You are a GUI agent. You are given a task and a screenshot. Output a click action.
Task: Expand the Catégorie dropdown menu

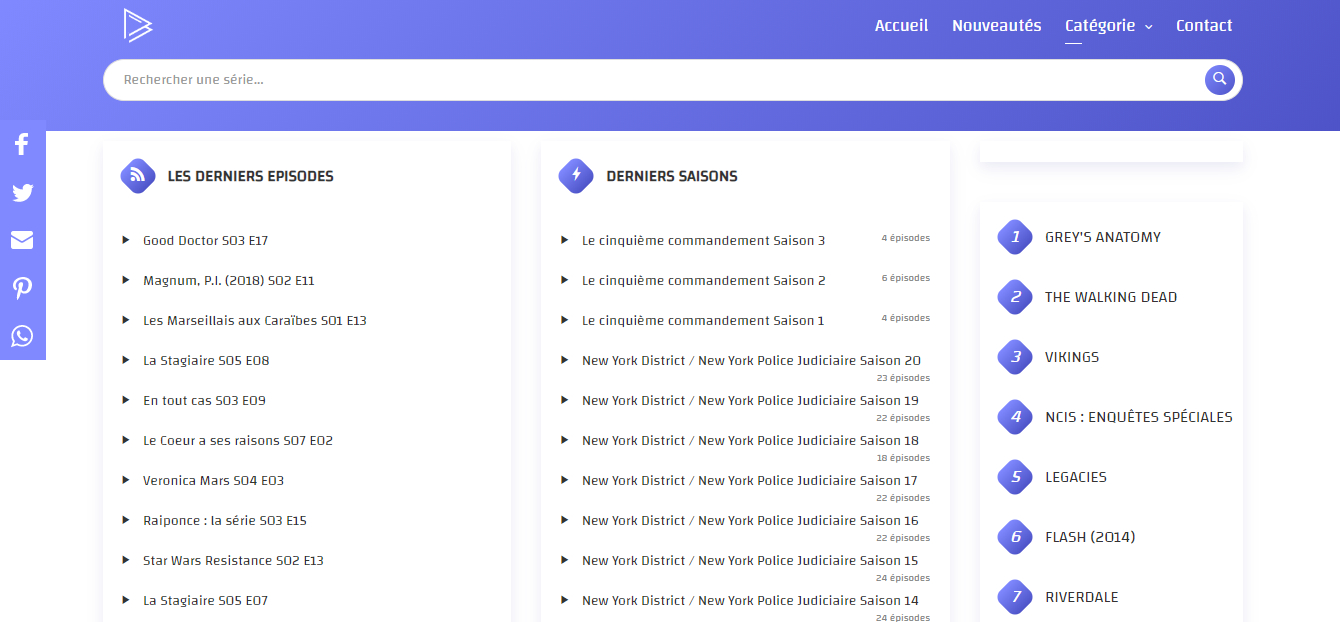tap(1108, 26)
